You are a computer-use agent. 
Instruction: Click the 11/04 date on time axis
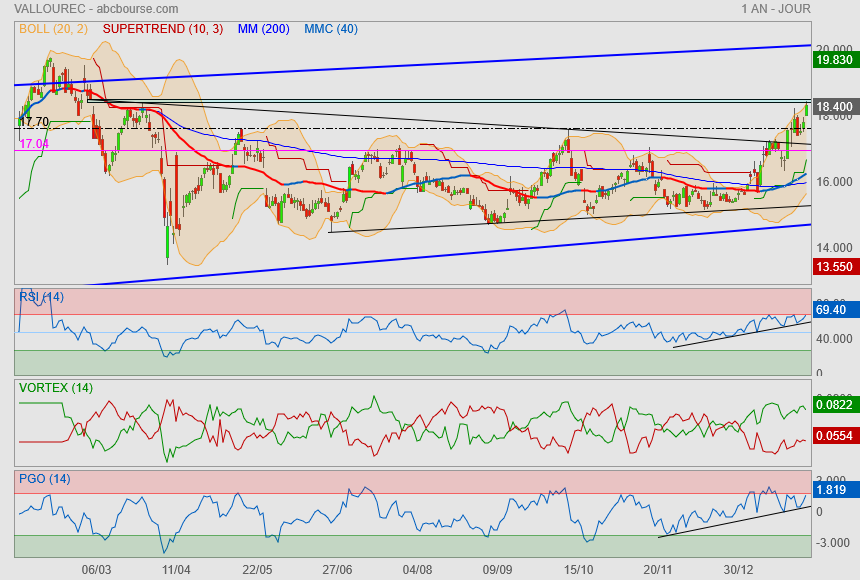click(177, 569)
